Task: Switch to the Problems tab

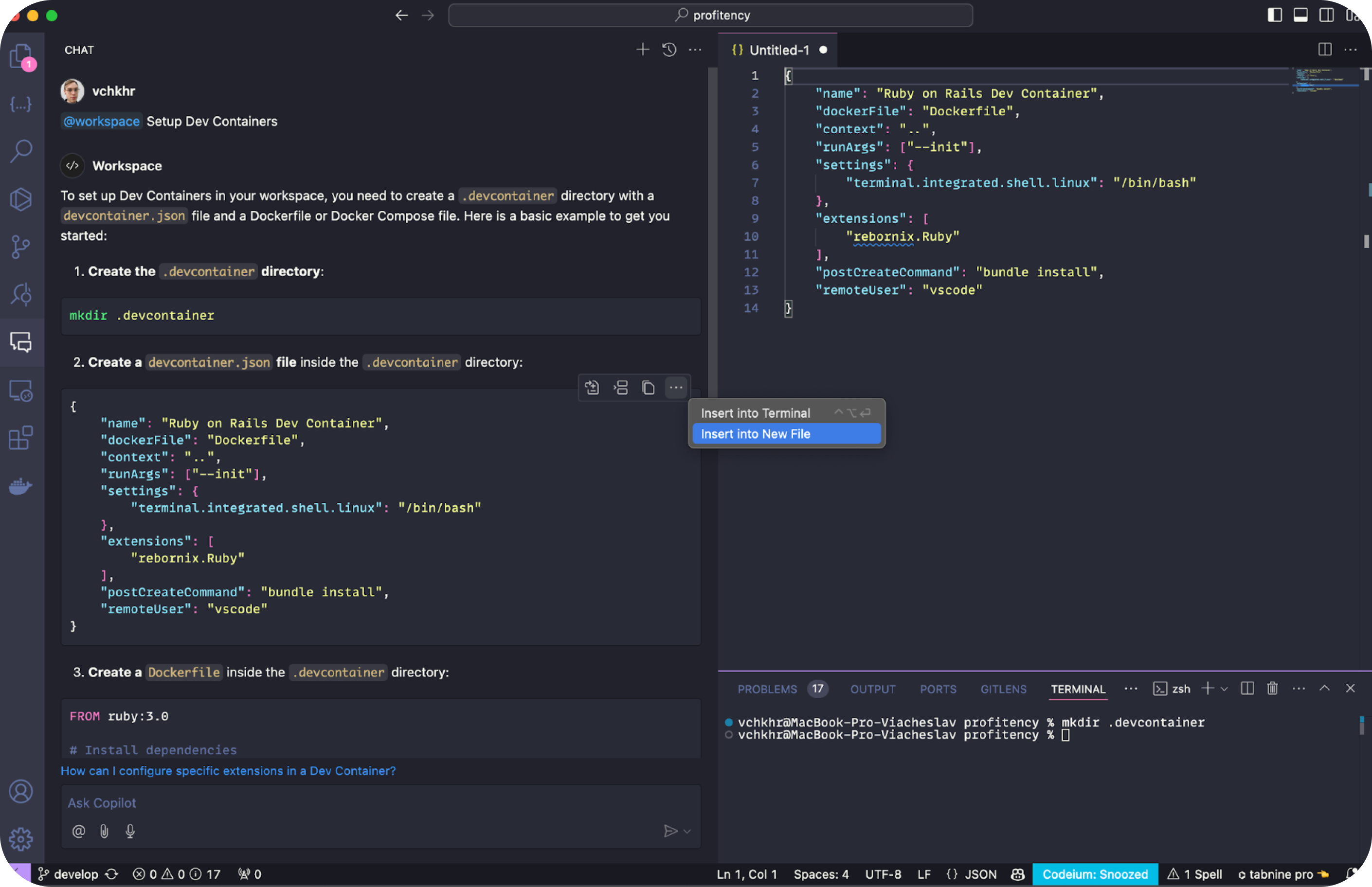Action: (767, 690)
